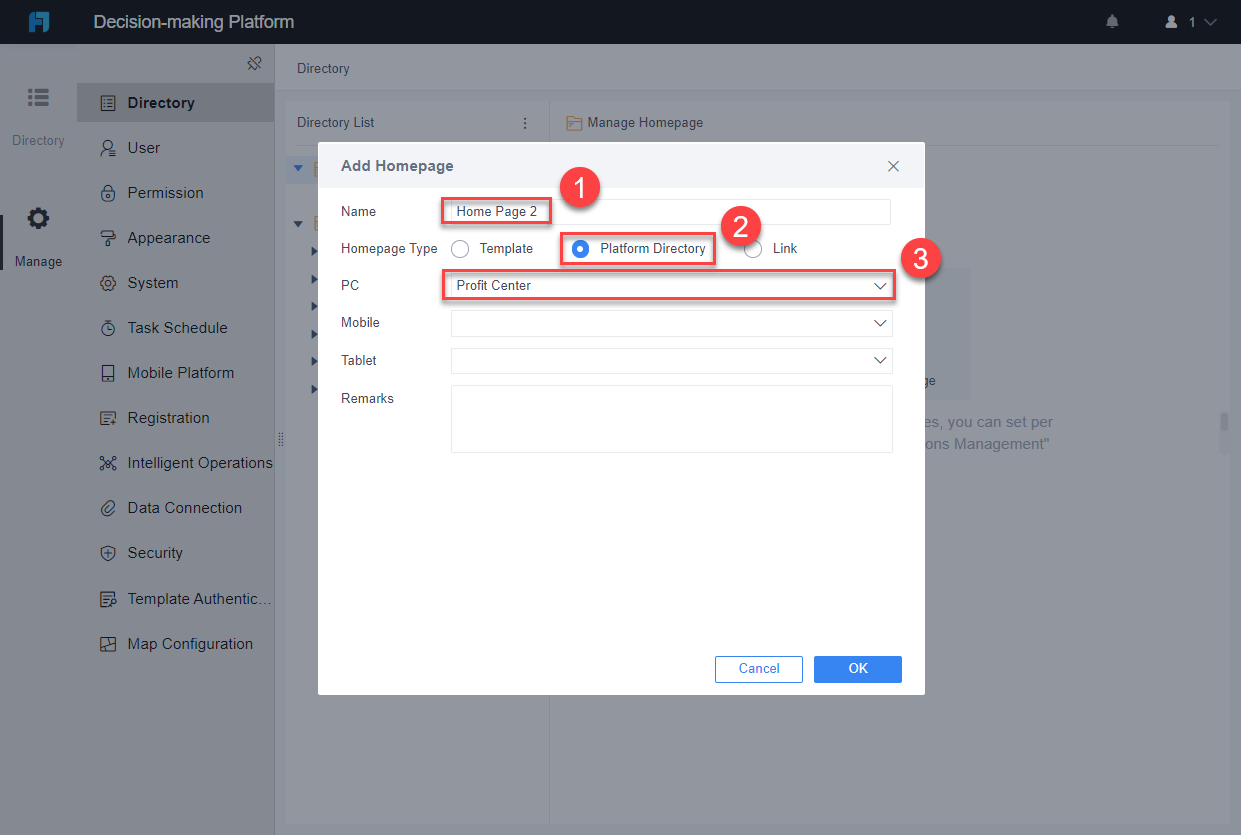The image size is (1241, 835).
Task: Cancel the Add Homepage dialog
Action: coord(758,669)
